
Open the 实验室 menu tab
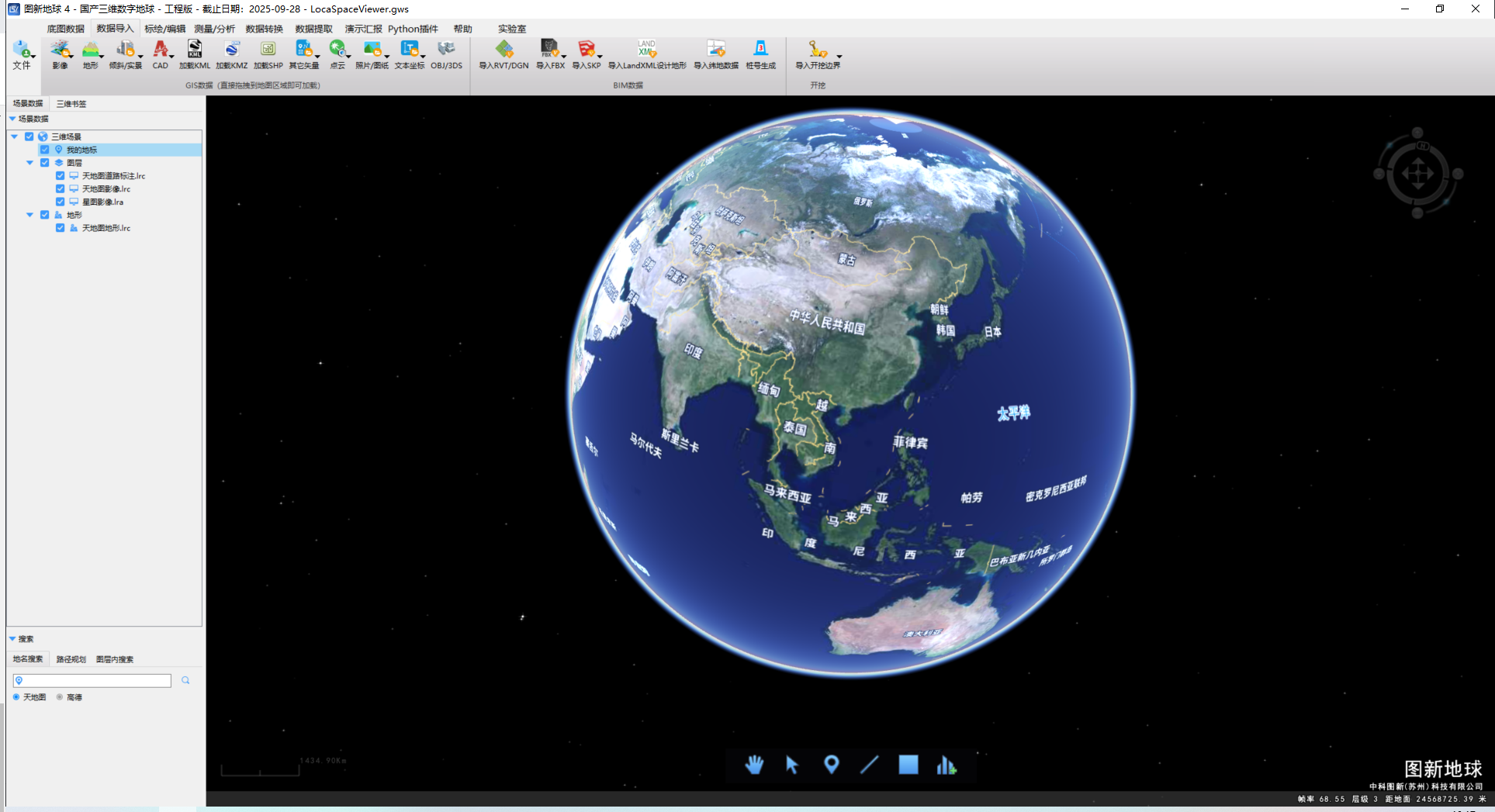click(512, 29)
